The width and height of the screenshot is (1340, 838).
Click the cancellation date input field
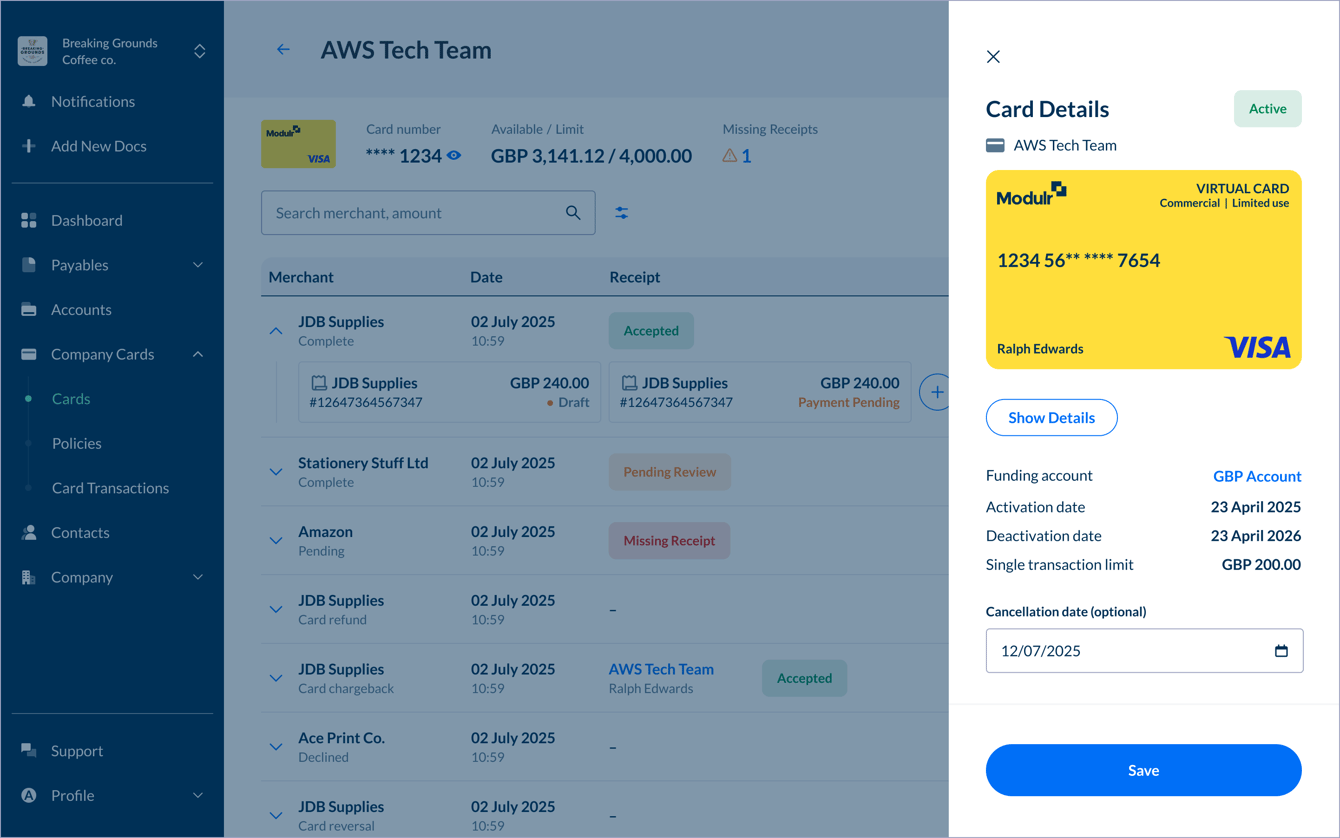click(1144, 651)
